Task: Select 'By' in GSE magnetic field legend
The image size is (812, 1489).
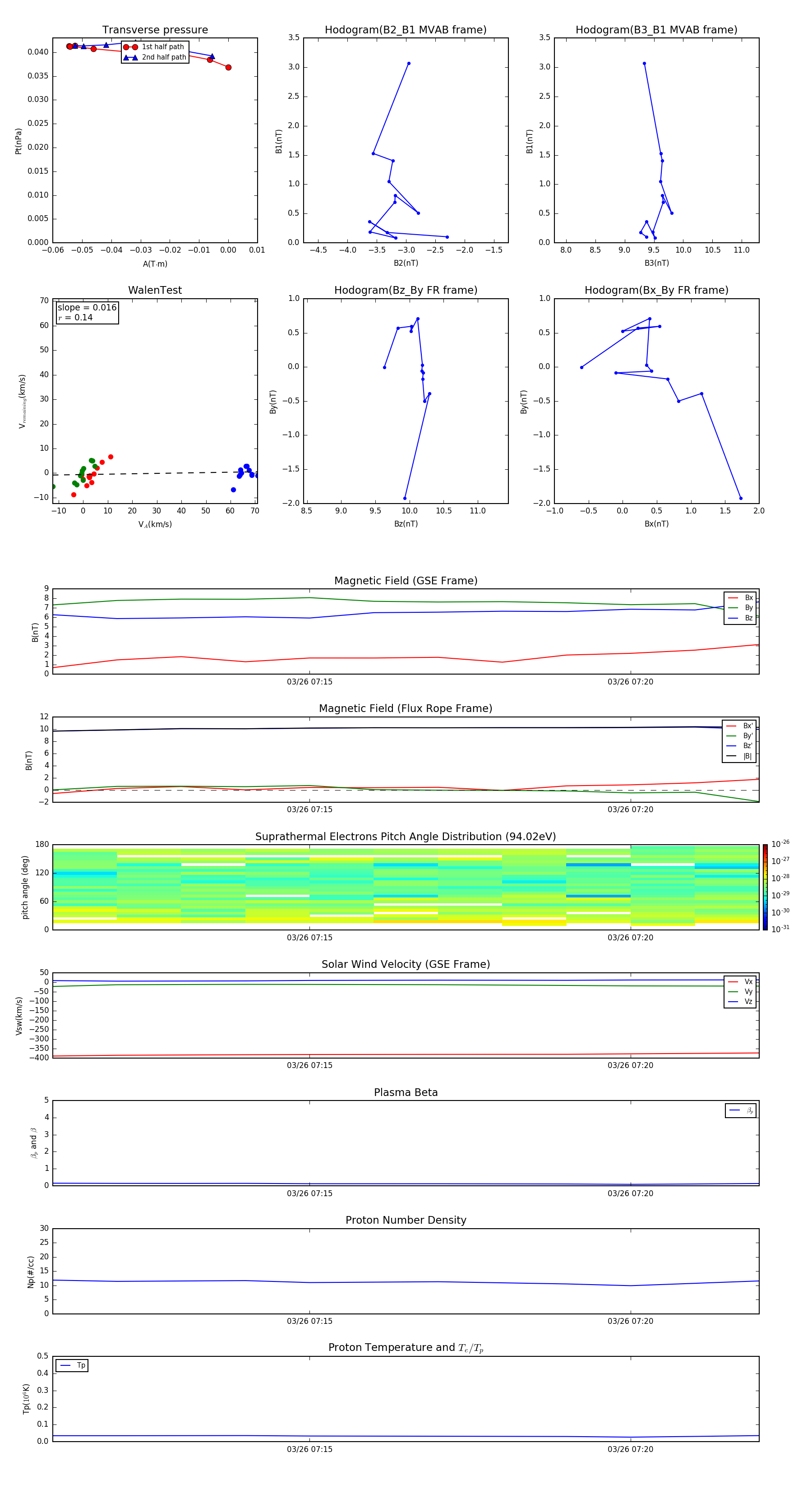Action: click(740, 607)
